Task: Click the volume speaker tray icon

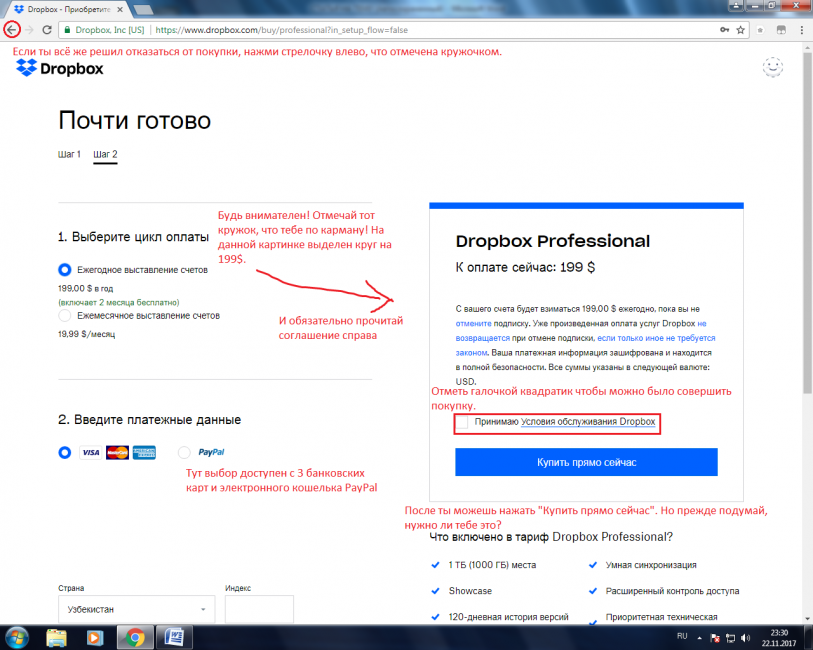Action: click(x=746, y=638)
